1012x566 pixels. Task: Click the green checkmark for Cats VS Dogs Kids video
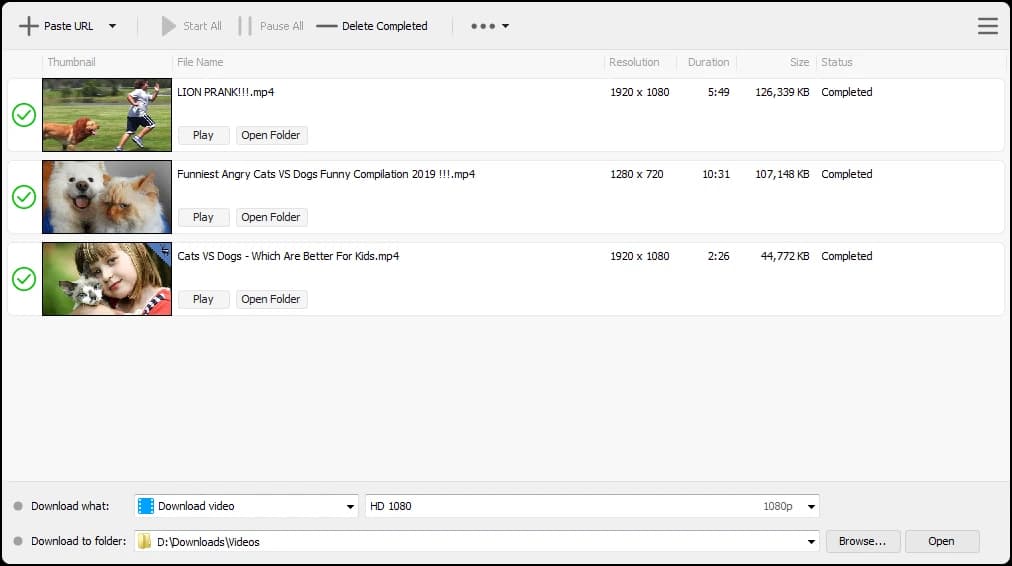click(x=24, y=279)
